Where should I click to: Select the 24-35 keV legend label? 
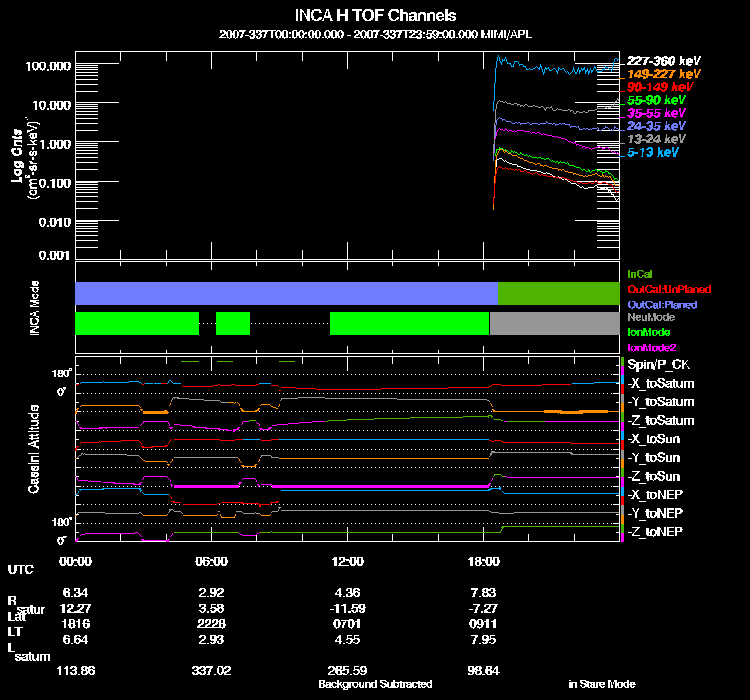[x=656, y=126]
